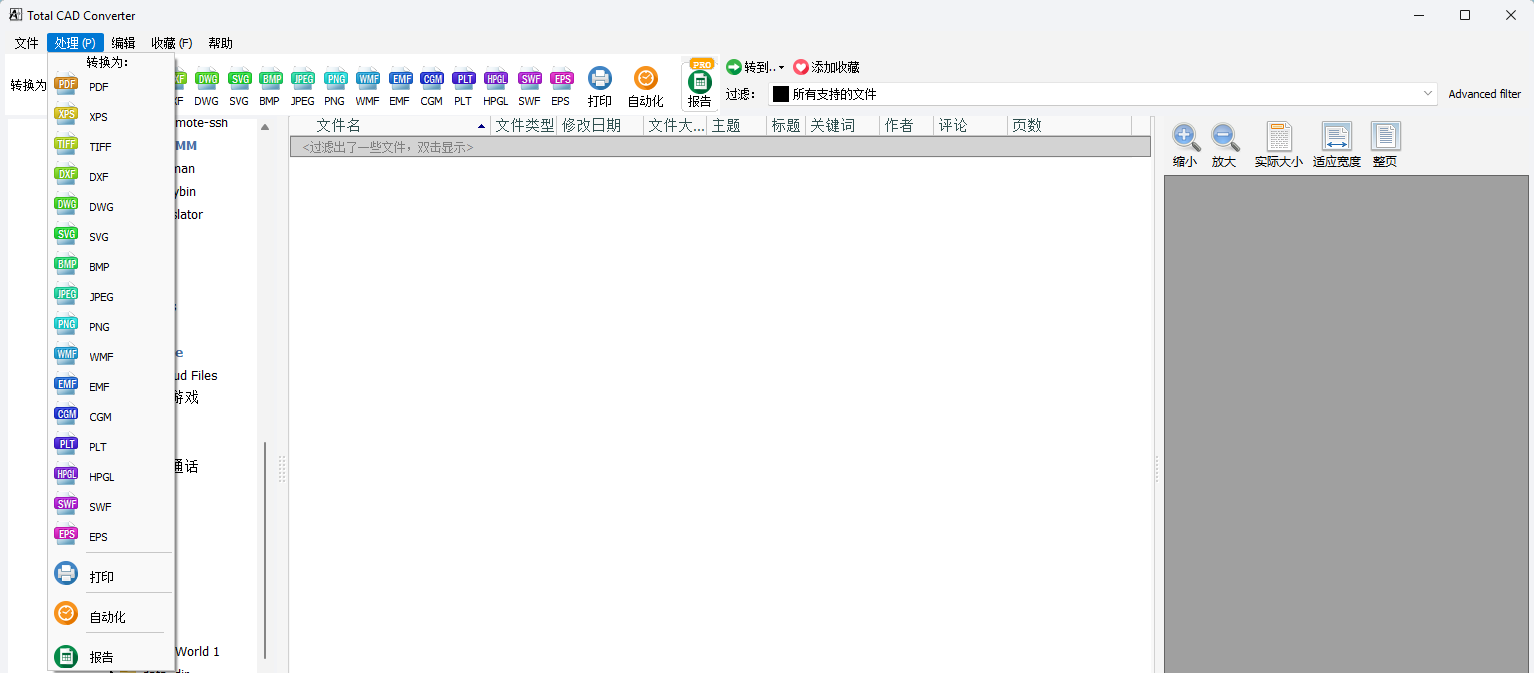Click the 过滤出了一些文件 notice row
Viewport: 1534px width, 673px height.
(x=720, y=147)
